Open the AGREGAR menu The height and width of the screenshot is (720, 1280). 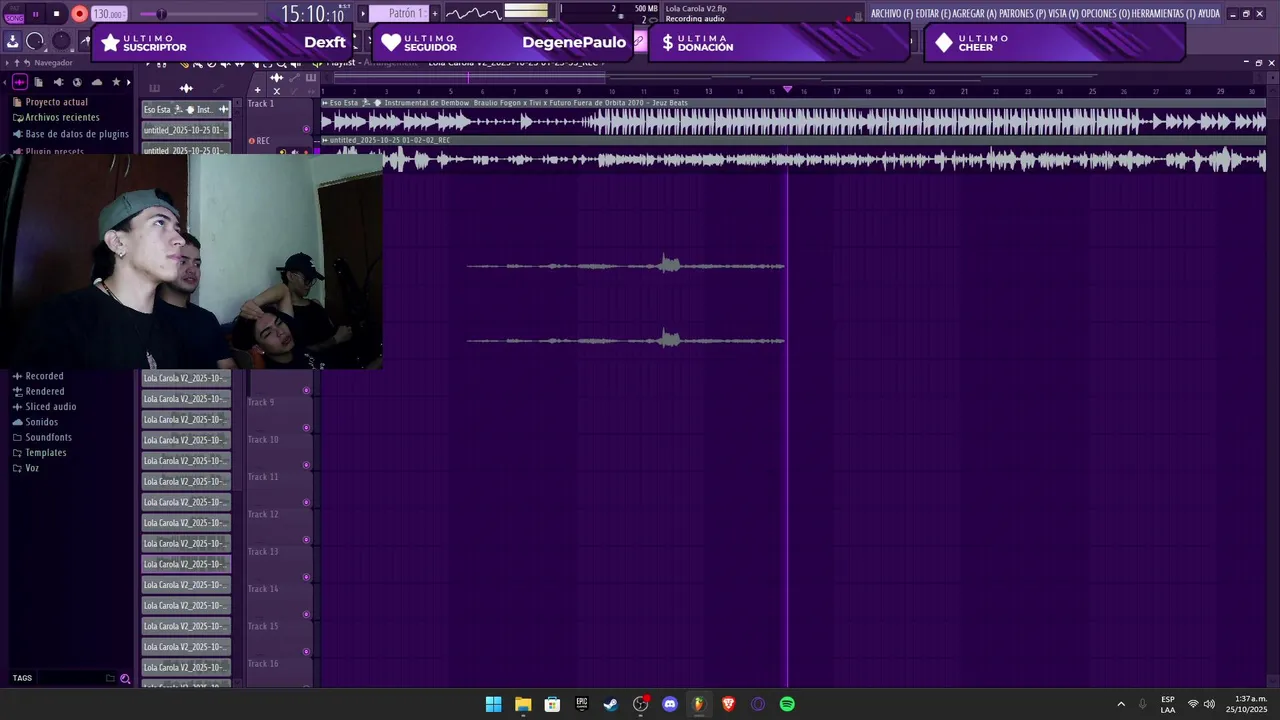tap(975, 14)
